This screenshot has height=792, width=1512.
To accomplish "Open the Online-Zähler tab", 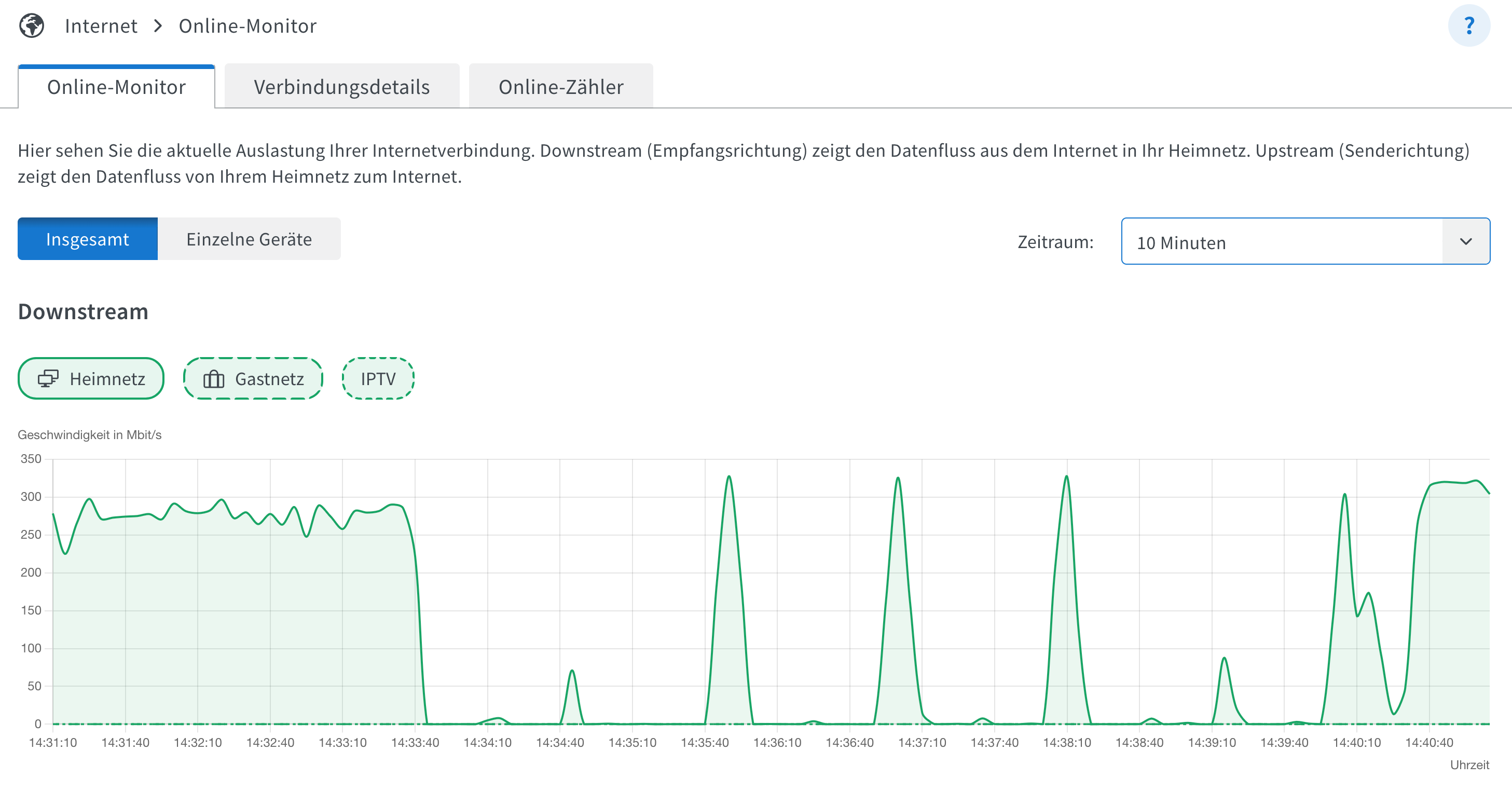I will coord(560,87).
